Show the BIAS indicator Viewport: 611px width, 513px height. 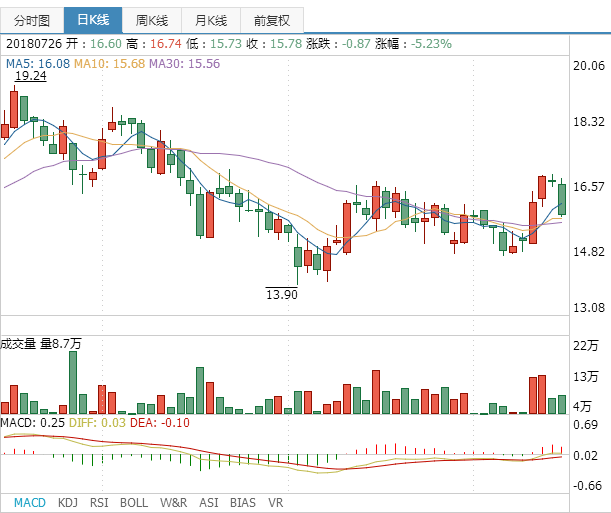pos(242,502)
